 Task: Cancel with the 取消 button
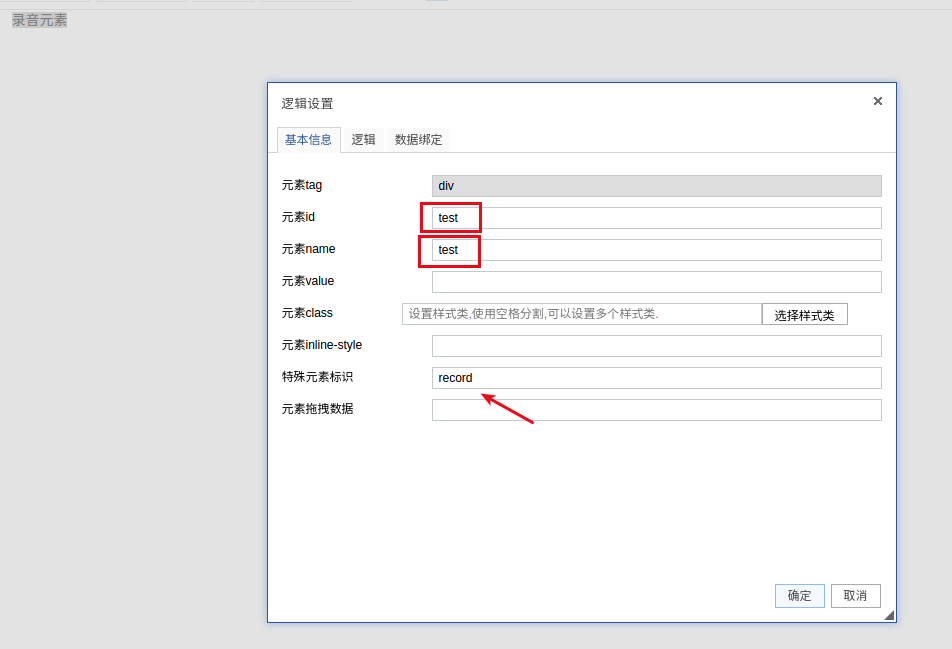(855, 596)
